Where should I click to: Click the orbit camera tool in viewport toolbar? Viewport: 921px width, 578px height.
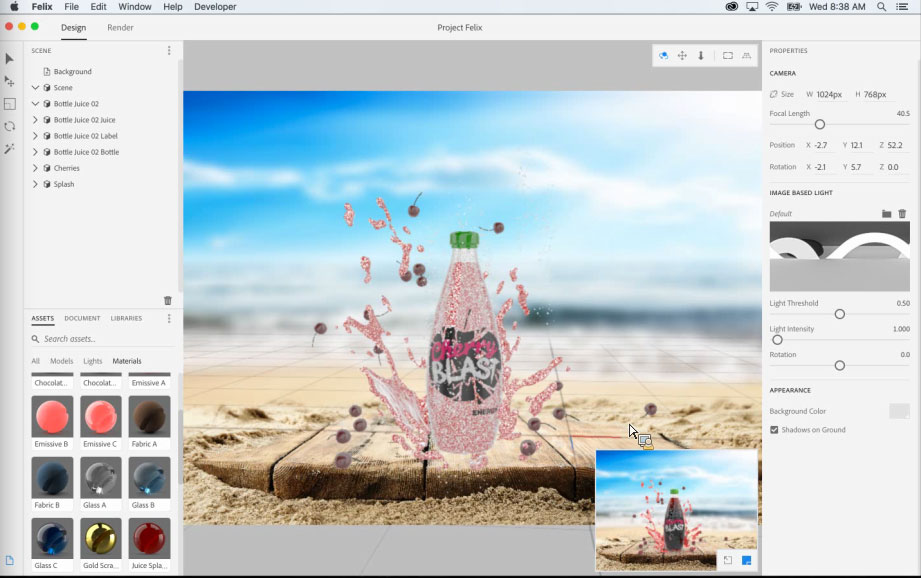pos(664,56)
